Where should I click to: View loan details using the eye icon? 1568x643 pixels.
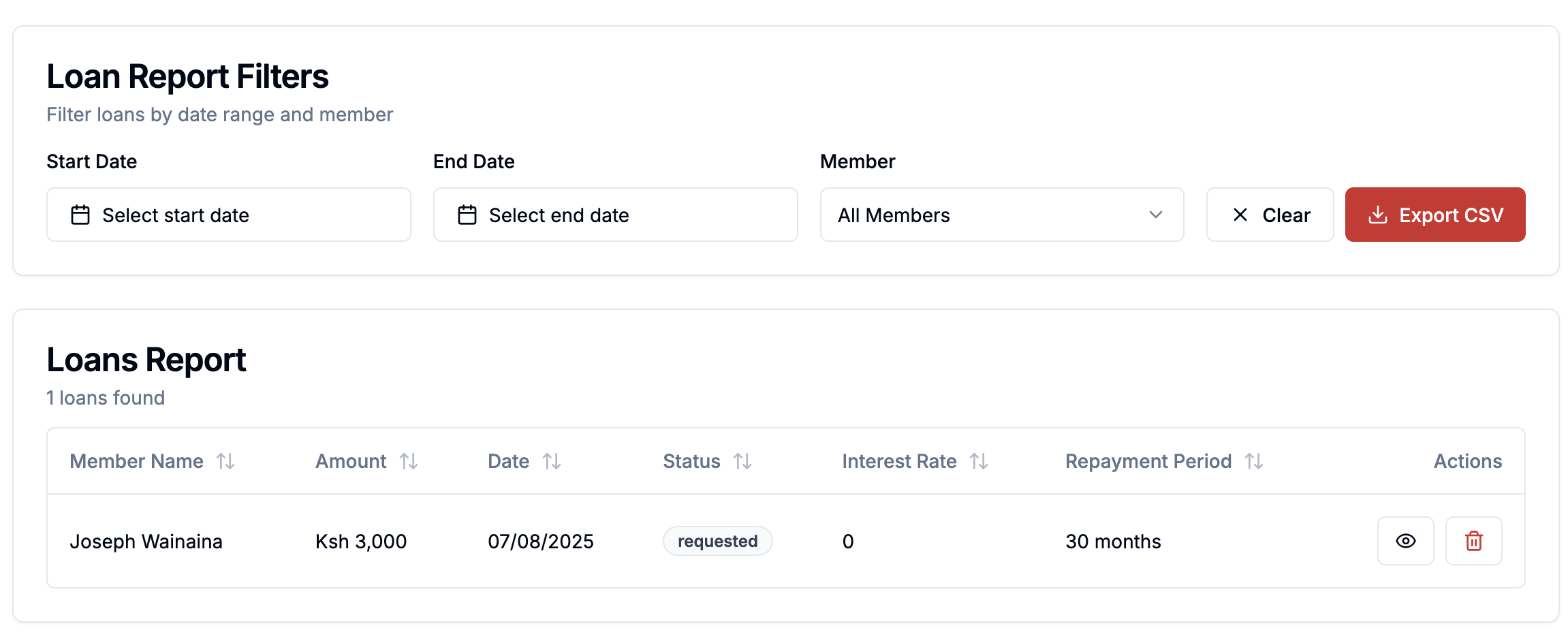tap(1405, 541)
